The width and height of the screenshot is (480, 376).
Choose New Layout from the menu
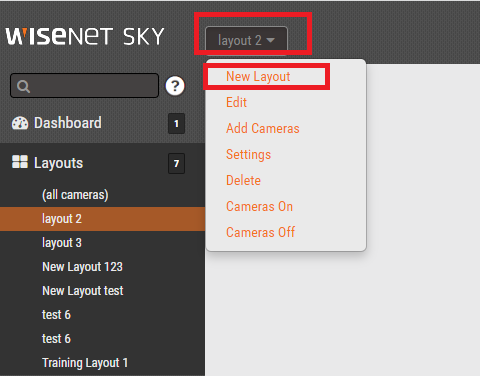(x=258, y=76)
